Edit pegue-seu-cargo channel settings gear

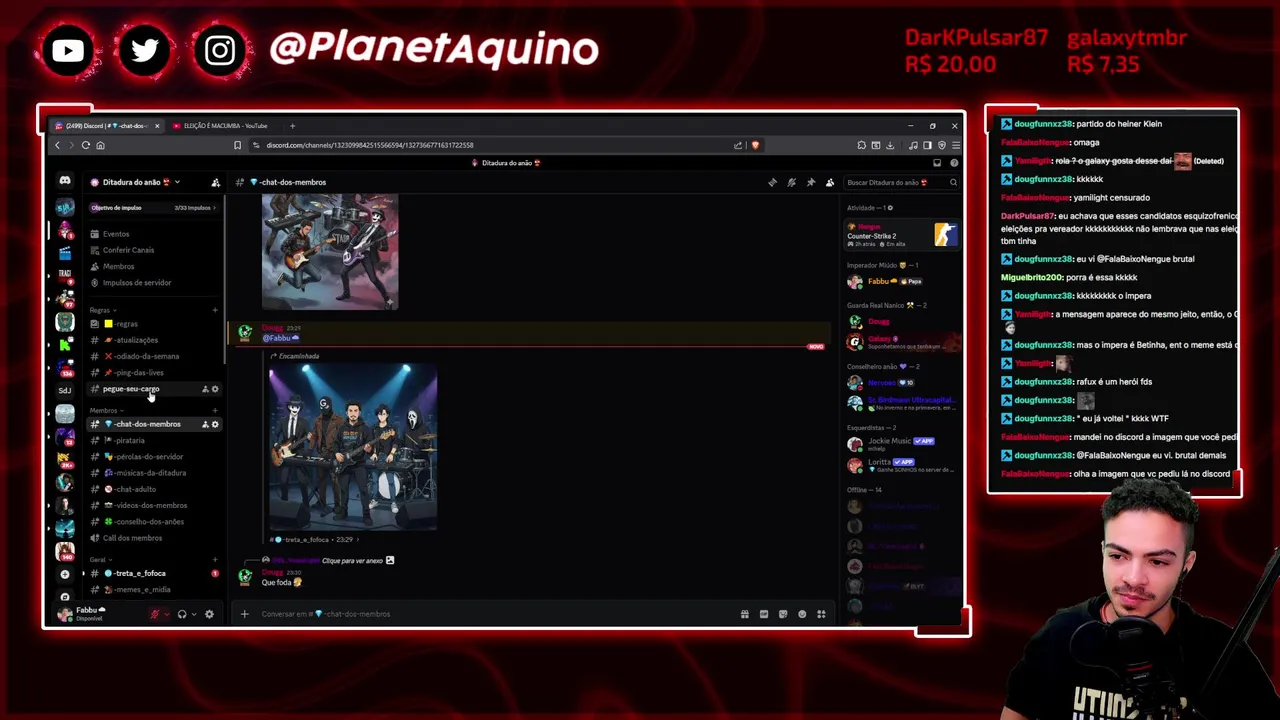(x=215, y=389)
